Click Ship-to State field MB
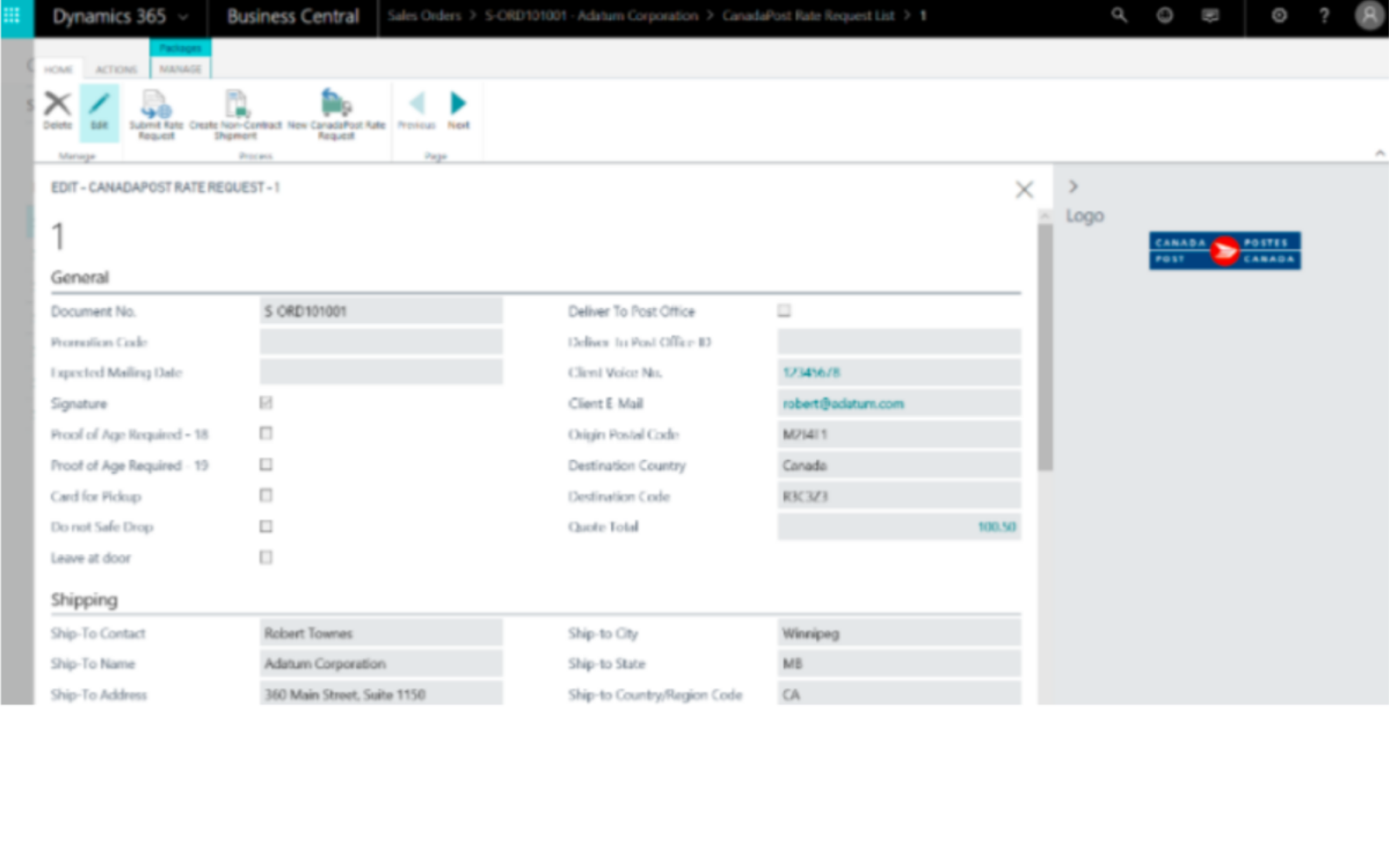 [x=899, y=663]
